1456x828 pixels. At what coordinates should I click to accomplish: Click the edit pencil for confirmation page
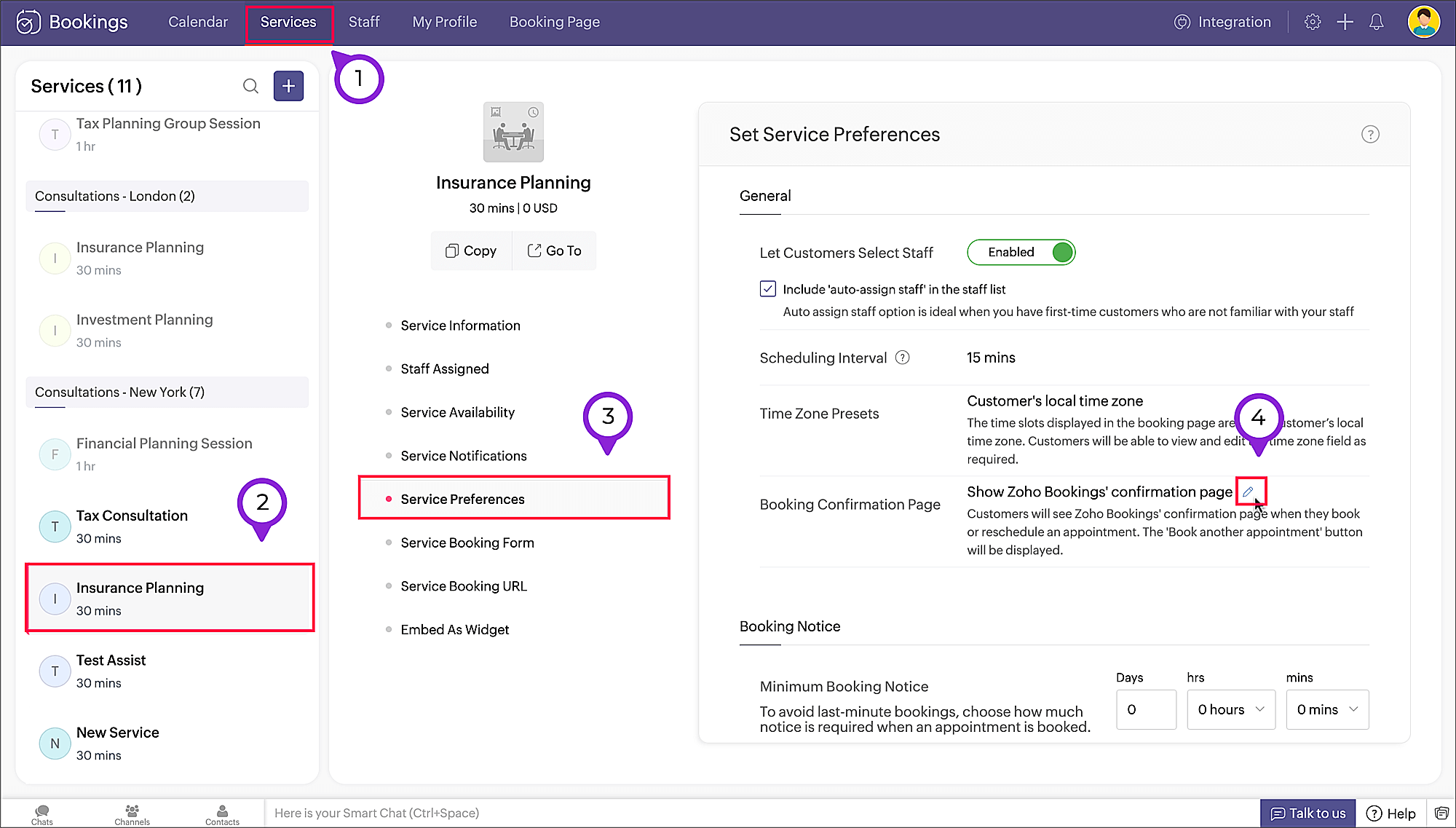[x=1248, y=492]
